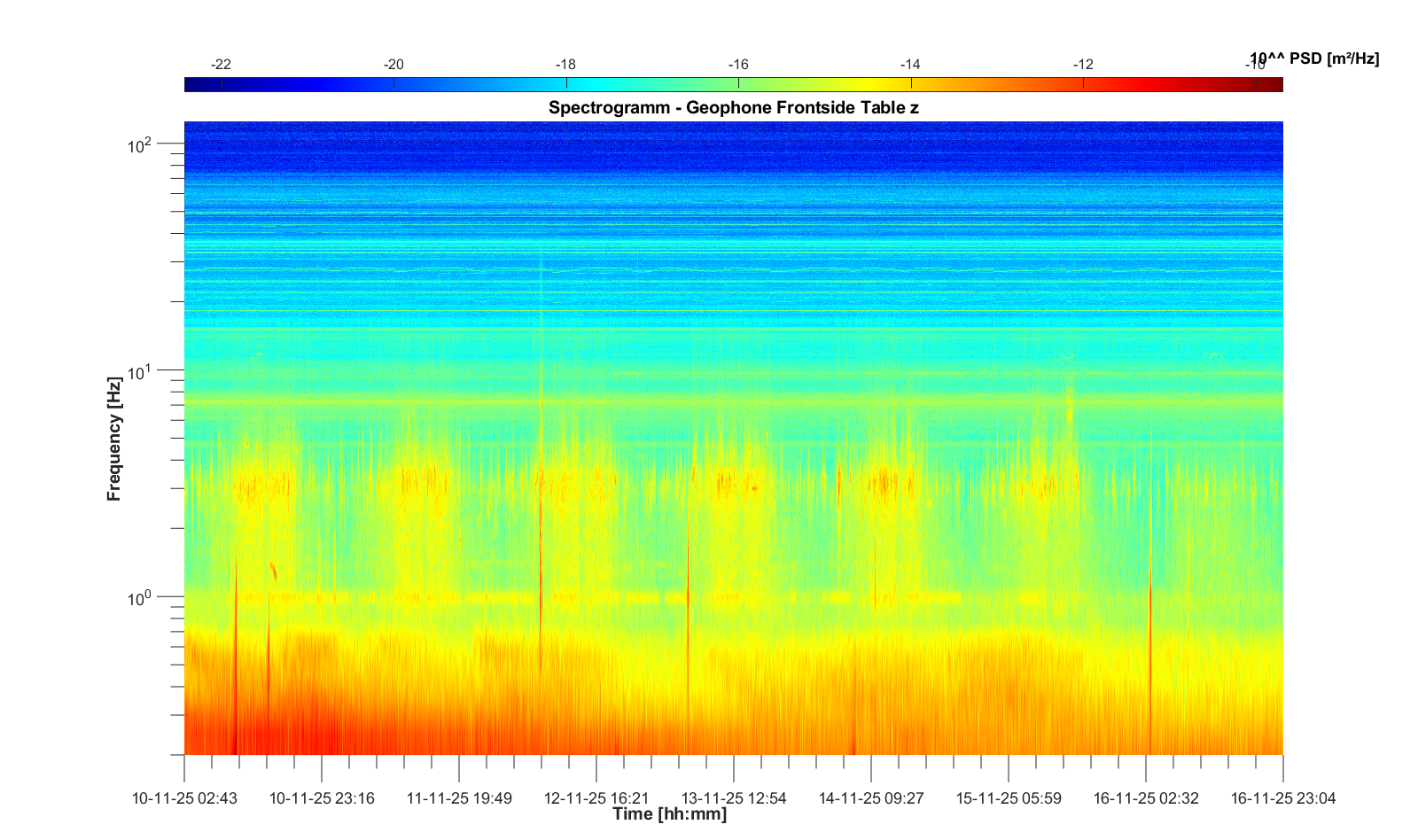Screen dimensions: 1418x840
Task: Click the -18 tick on the colorbar
Action: point(565,65)
